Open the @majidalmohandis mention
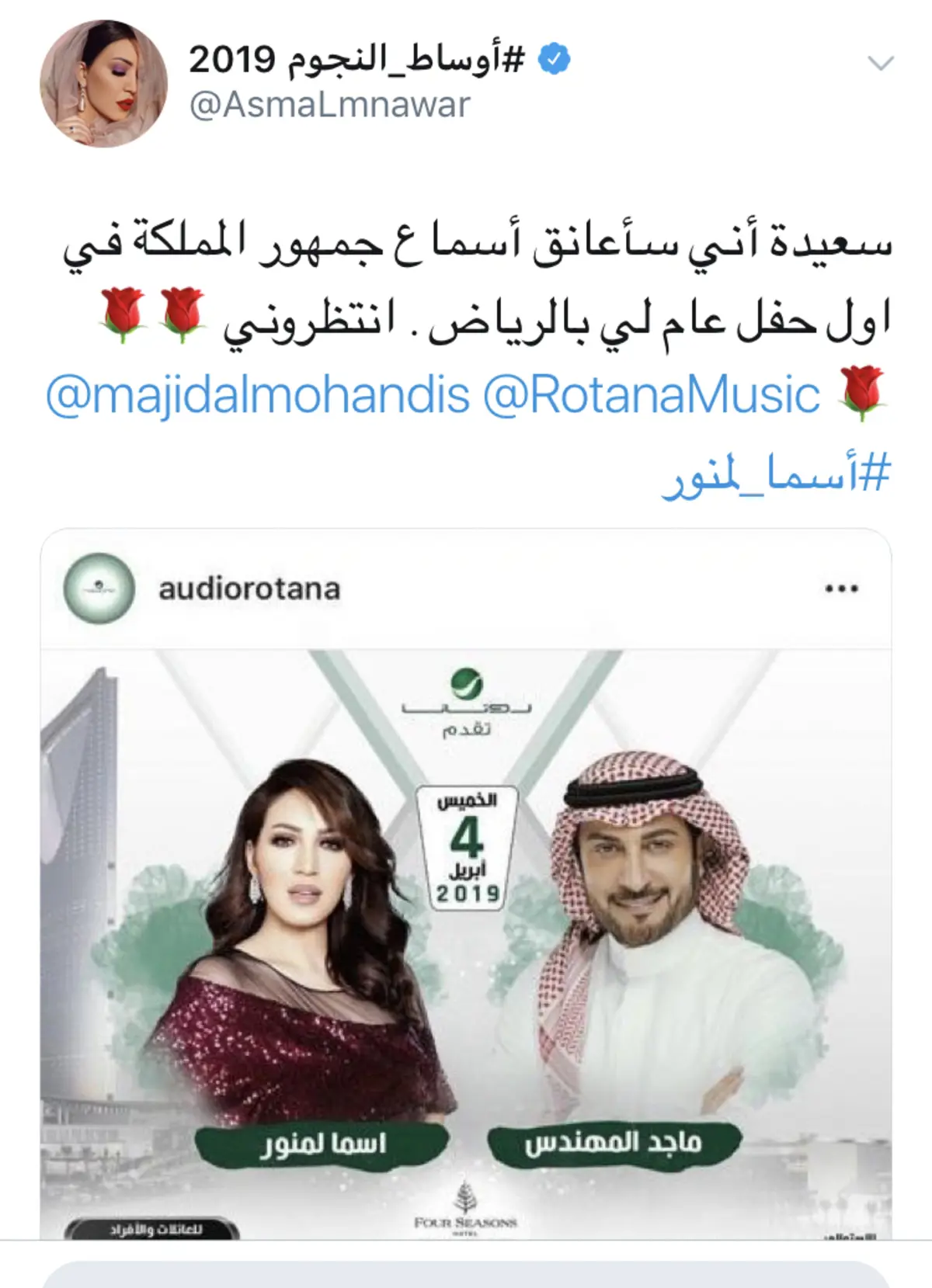932x1288 pixels. pyautogui.click(x=258, y=395)
